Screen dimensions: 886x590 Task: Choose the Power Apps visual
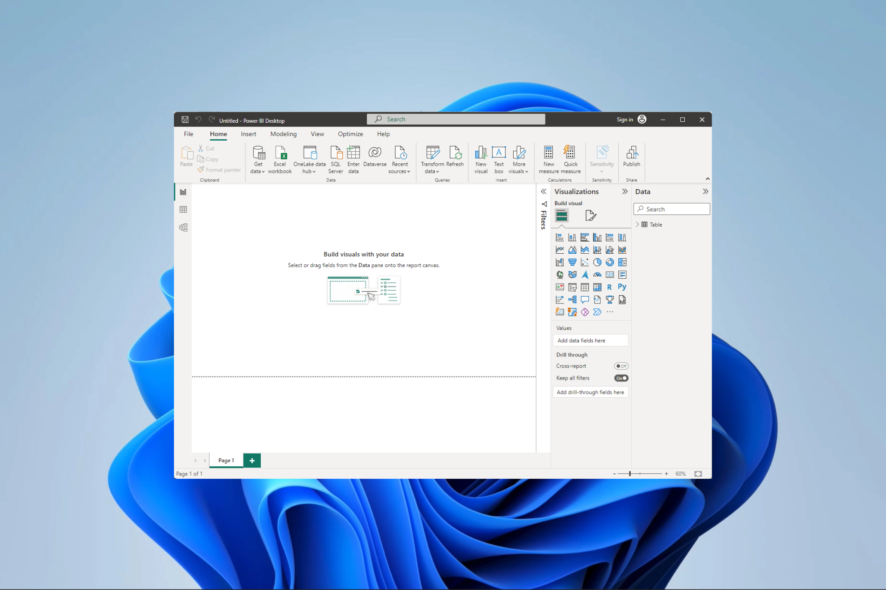point(584,312)
